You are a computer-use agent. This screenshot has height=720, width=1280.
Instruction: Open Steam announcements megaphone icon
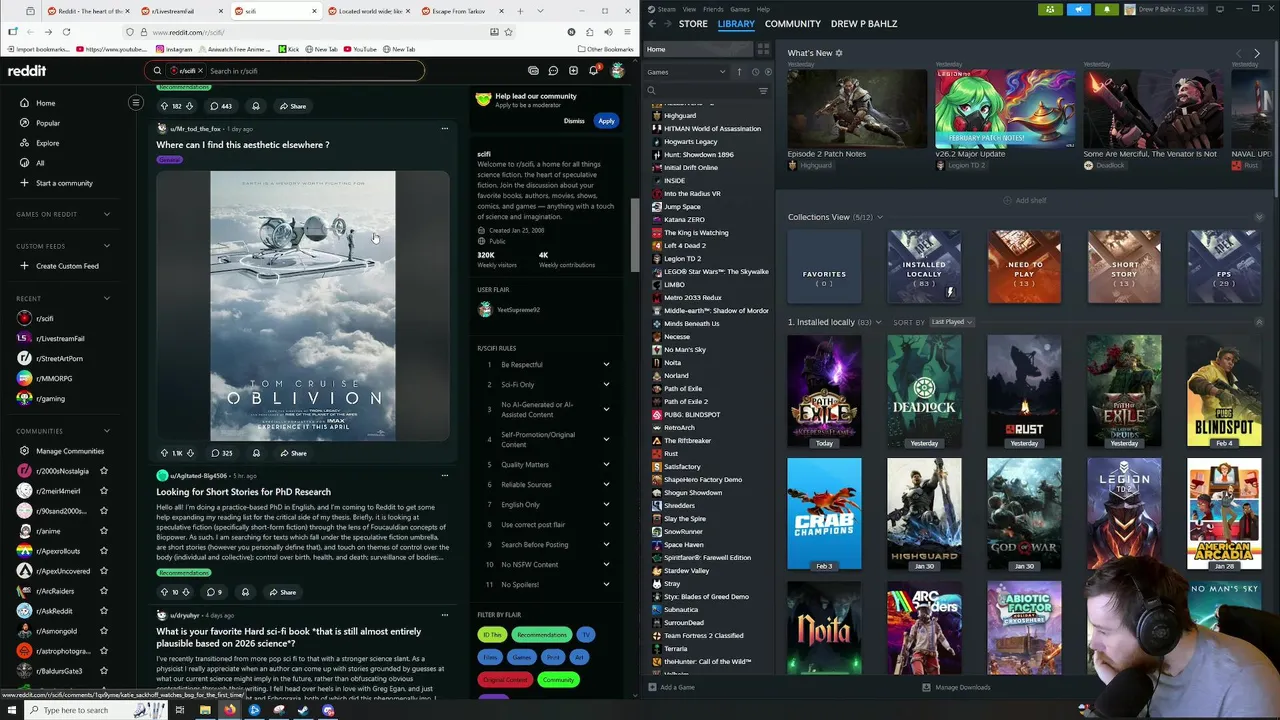click(x=1078, y=9)
